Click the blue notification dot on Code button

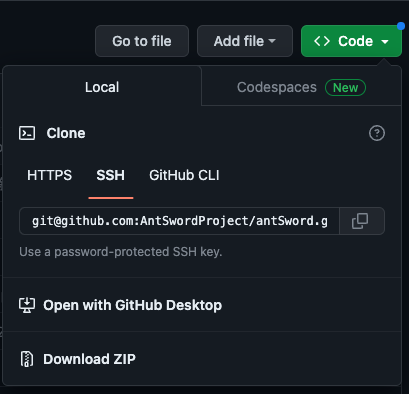(x=401, y=26)
